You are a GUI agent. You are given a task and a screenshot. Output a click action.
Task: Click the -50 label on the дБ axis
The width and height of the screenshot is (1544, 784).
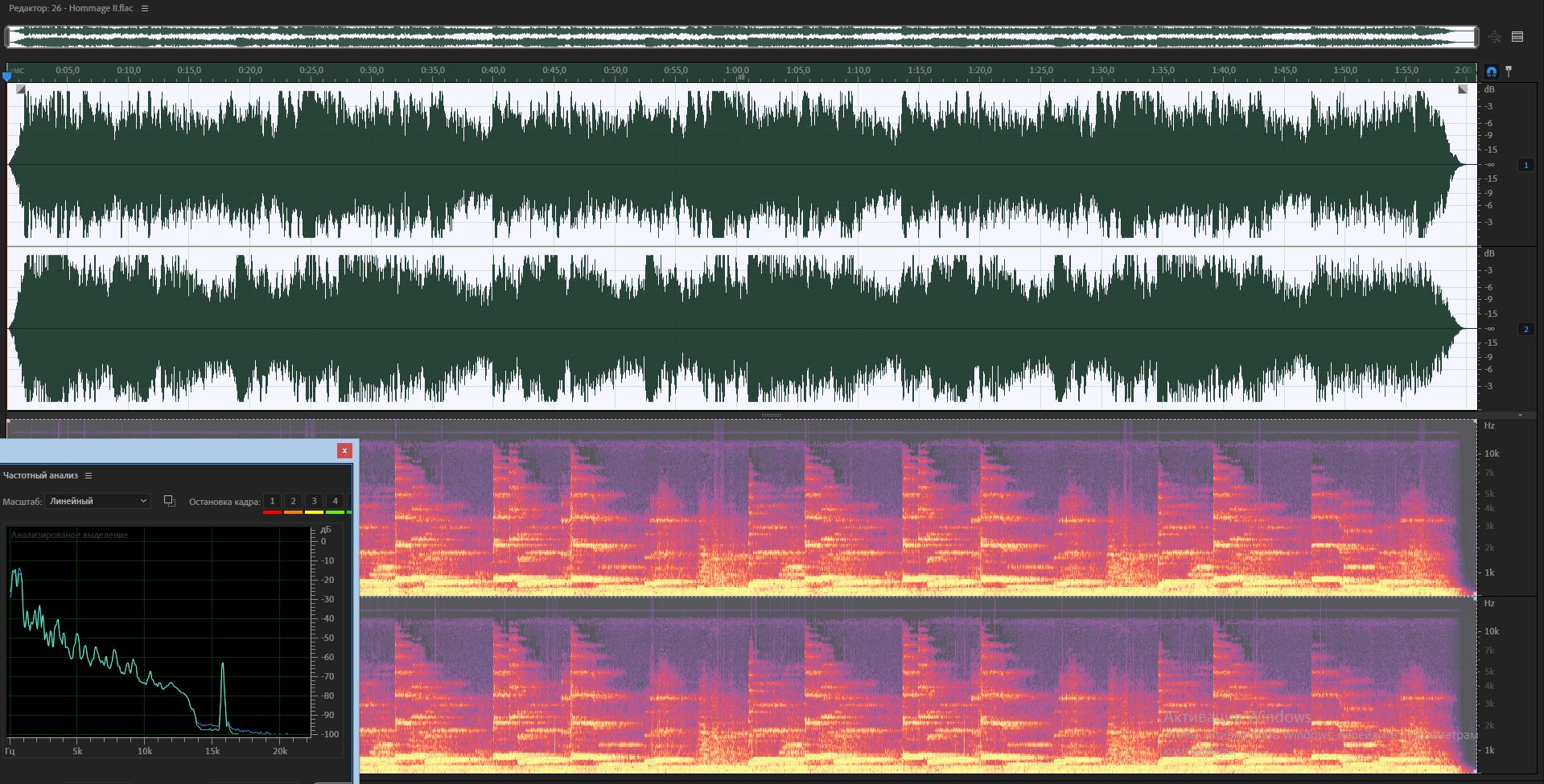point(327,638)
